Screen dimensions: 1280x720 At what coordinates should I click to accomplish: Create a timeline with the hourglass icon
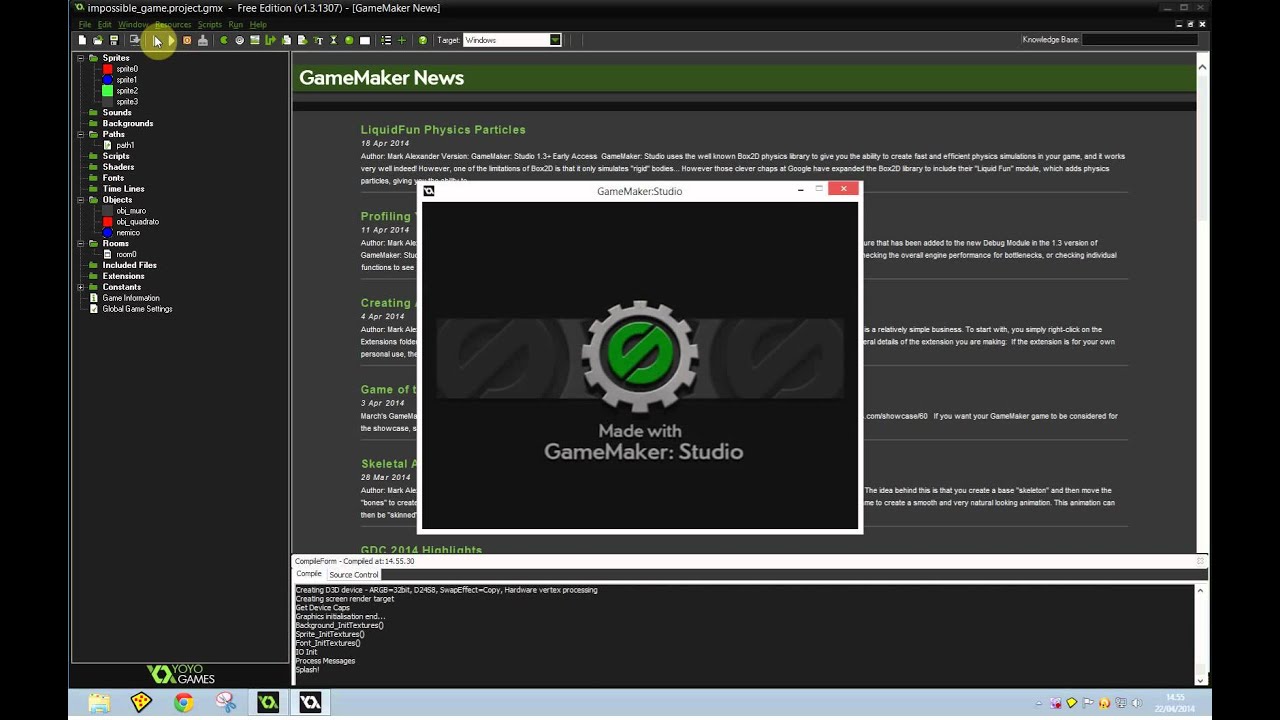[x=333, y=40]
